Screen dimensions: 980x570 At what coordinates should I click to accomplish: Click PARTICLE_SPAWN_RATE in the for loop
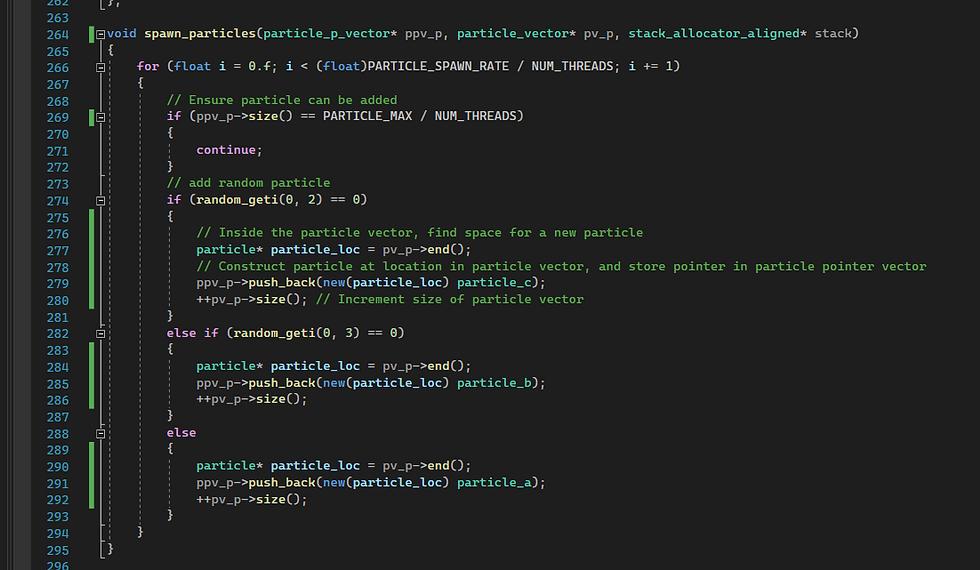[x=438, y=66]
